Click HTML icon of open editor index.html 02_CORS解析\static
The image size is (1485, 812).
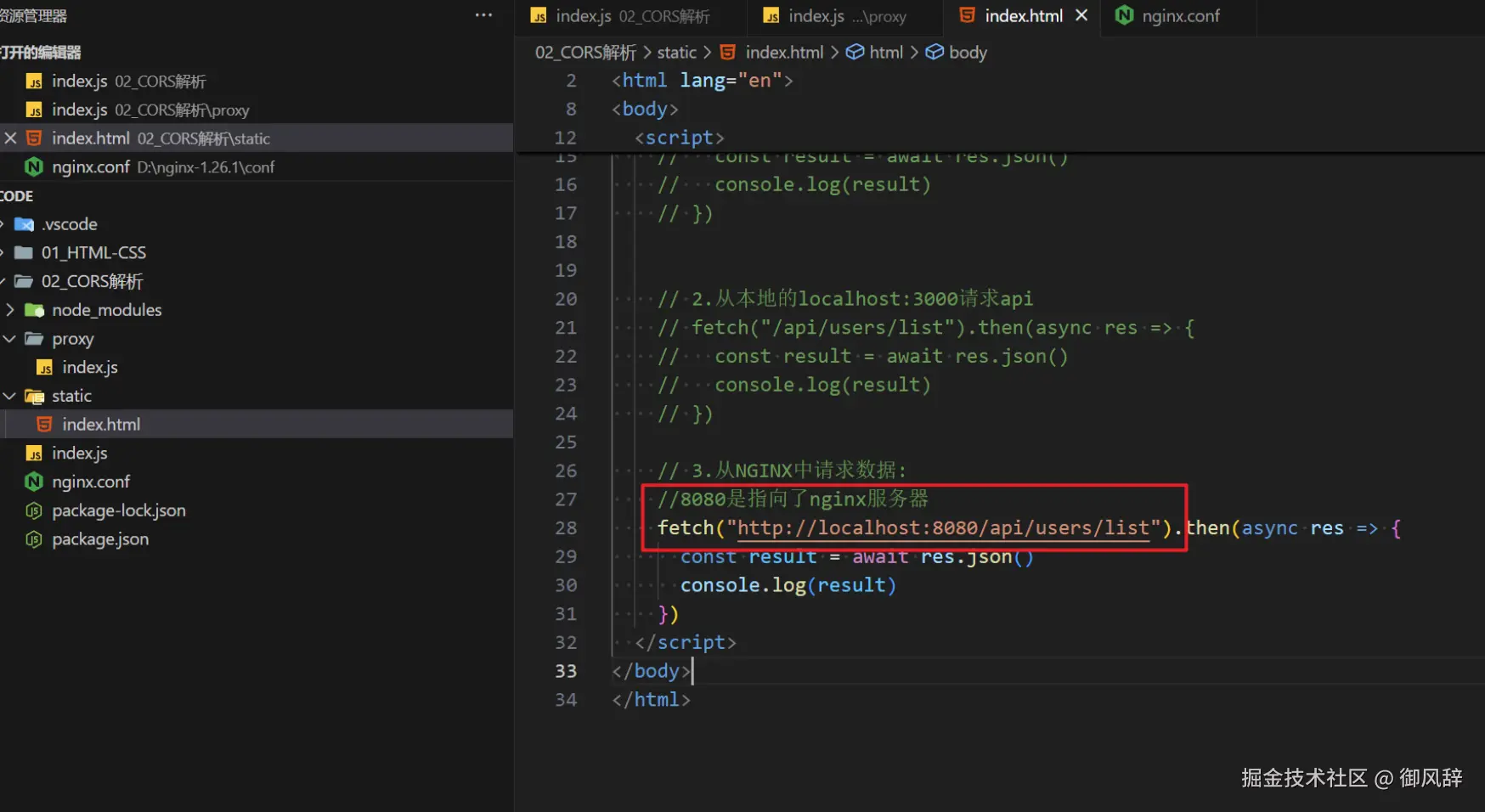(34, 138)
